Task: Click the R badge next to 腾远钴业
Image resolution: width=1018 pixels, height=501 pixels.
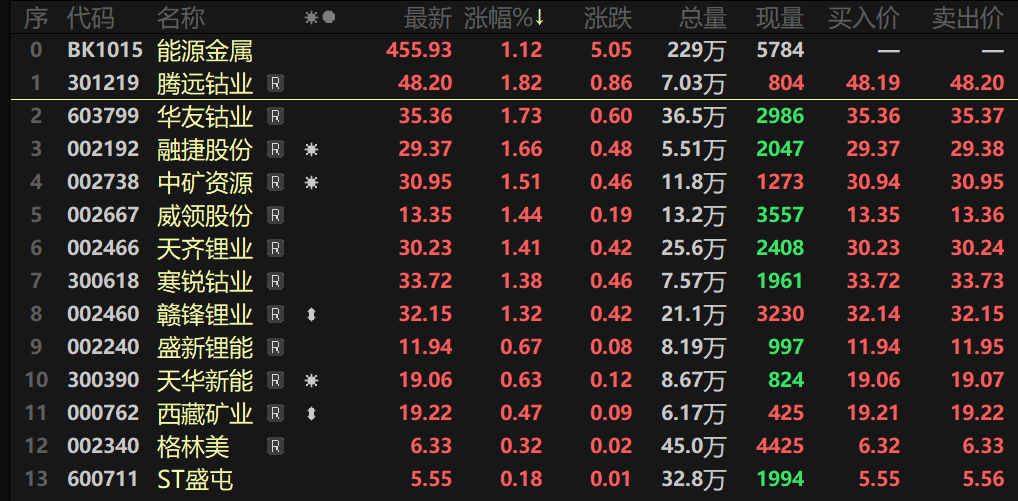Action: click(275, 83)
